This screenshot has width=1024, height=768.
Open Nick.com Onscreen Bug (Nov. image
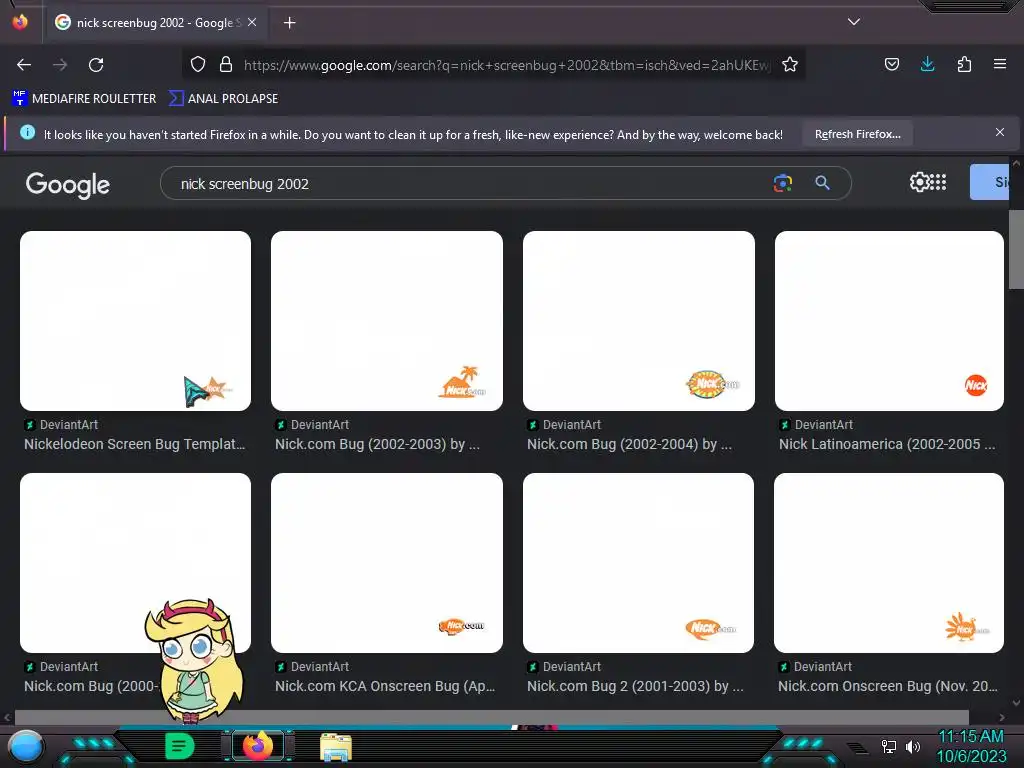pyautogui.click(x=888, y=563)
